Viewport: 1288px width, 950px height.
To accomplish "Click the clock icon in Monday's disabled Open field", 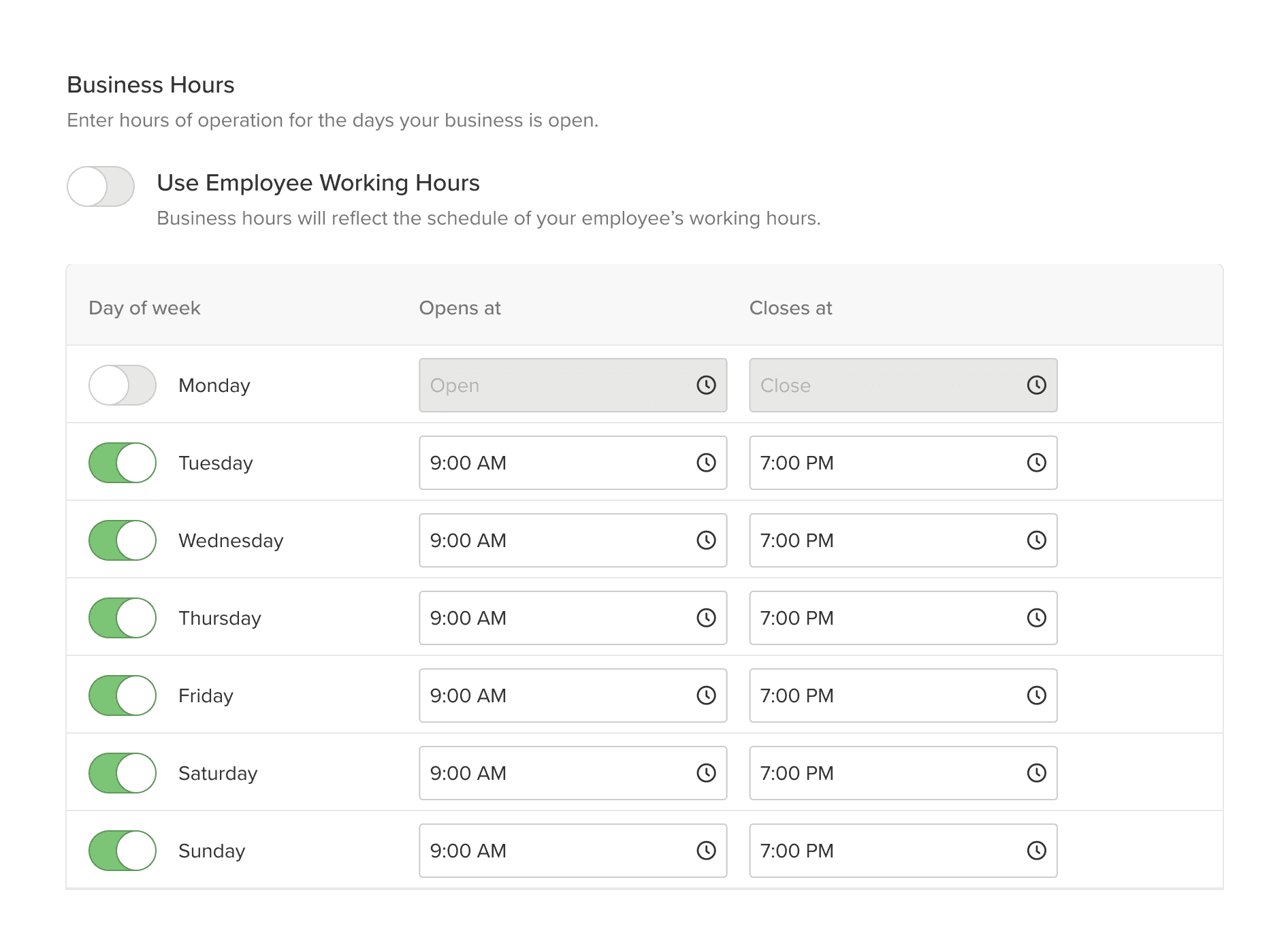I will pyautogui.click(x=707, y=385).
